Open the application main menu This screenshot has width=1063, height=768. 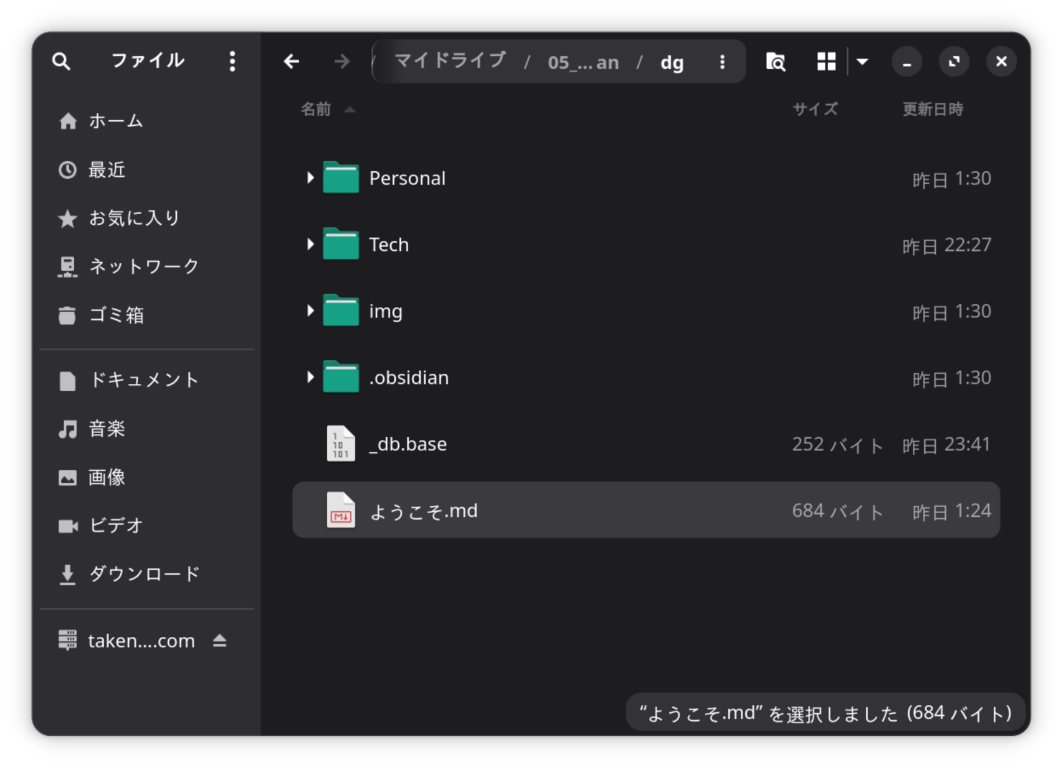click(232, 61)
